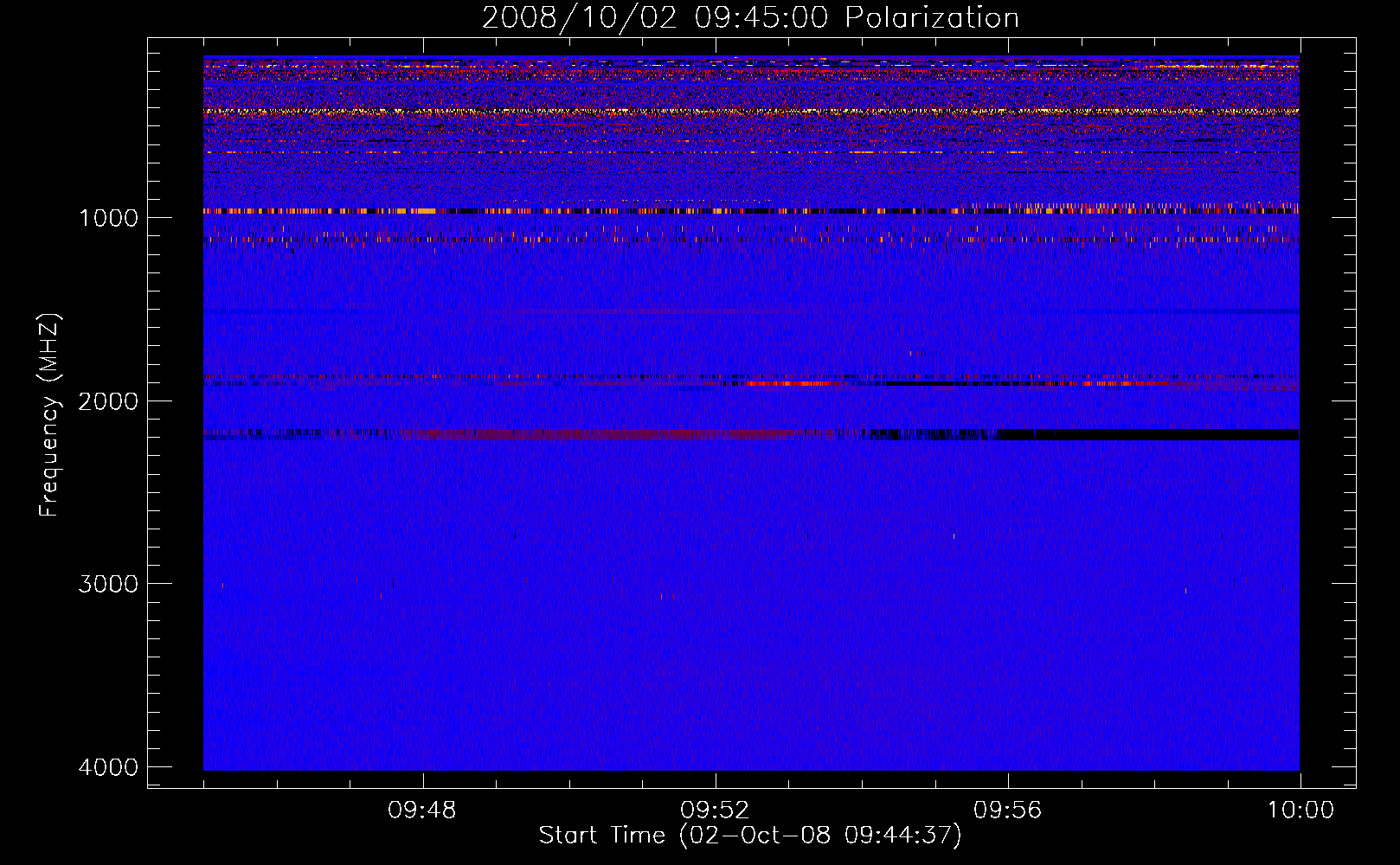Screen dimensions: 1400x865
Task: Click the 09:52 time tick label
Action: (715, 811)
